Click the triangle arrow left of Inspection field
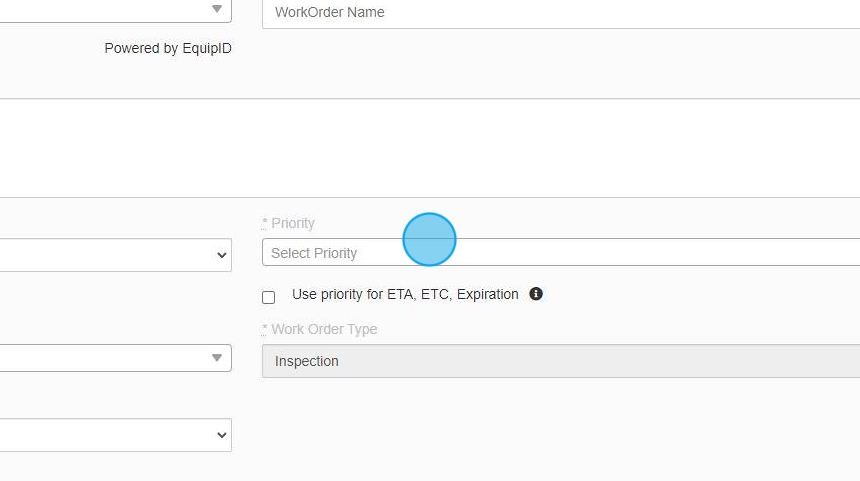860x481 pixels. click(x=217, y=358)
